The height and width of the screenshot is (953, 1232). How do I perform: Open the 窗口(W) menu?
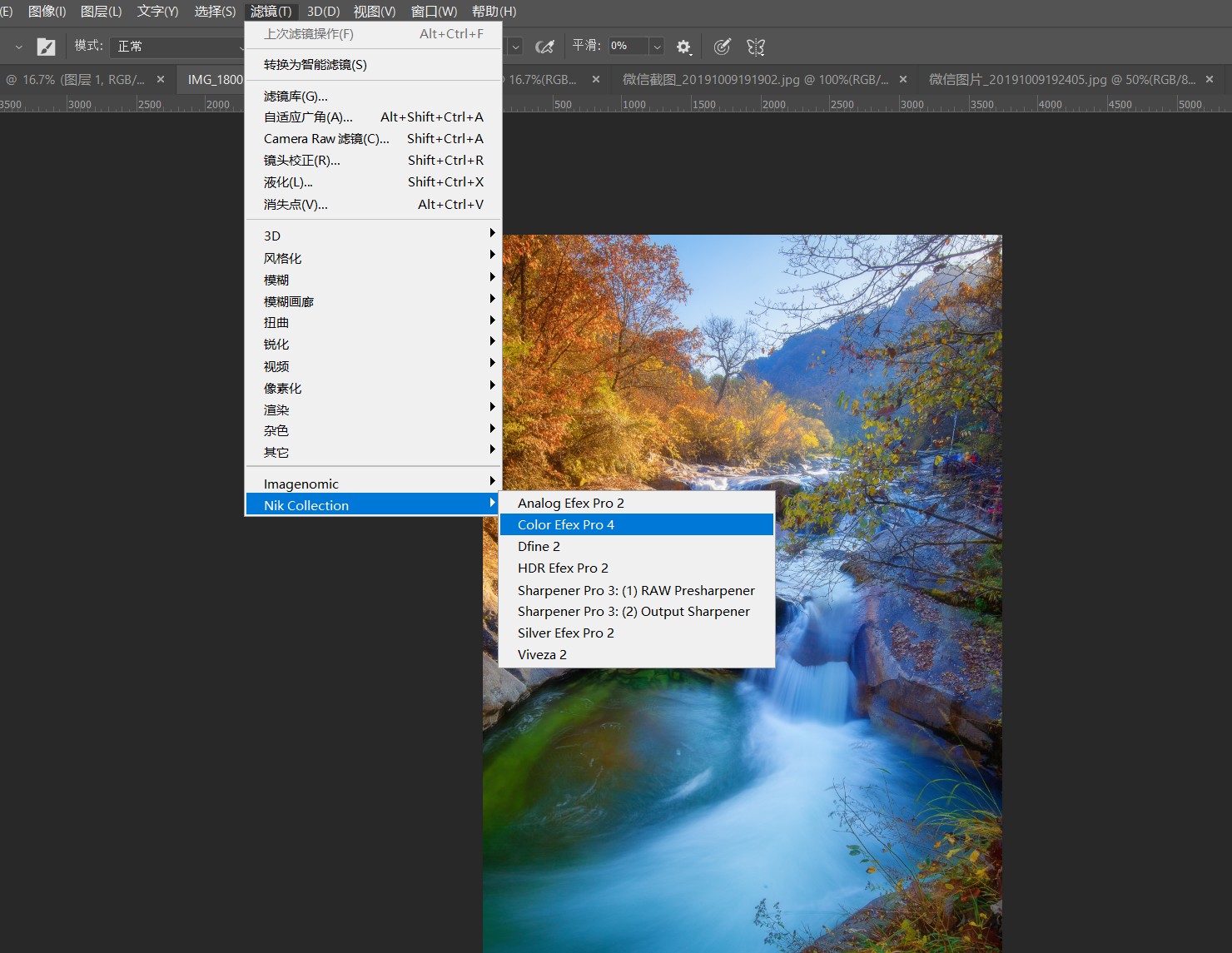point(435,12)
